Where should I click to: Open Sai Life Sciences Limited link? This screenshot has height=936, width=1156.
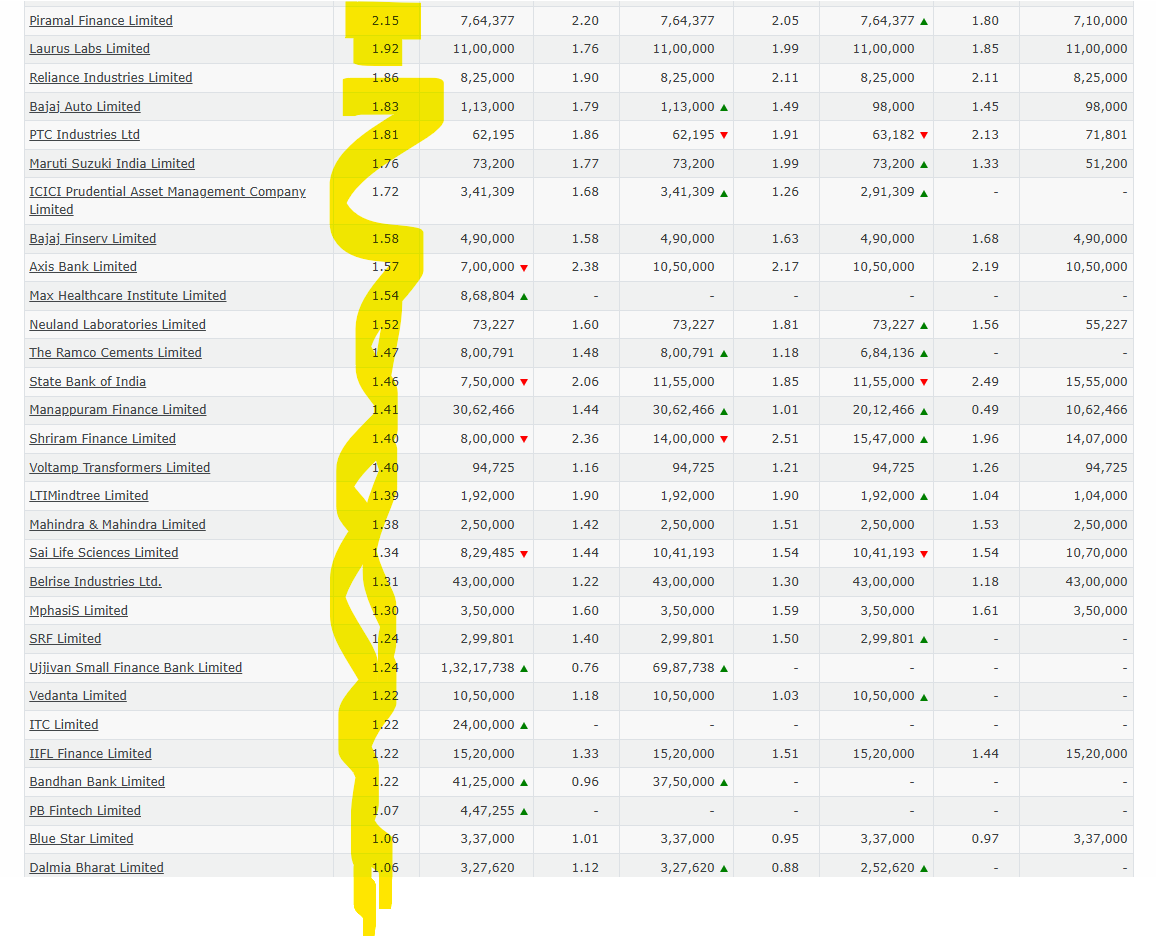pos(104,553)
